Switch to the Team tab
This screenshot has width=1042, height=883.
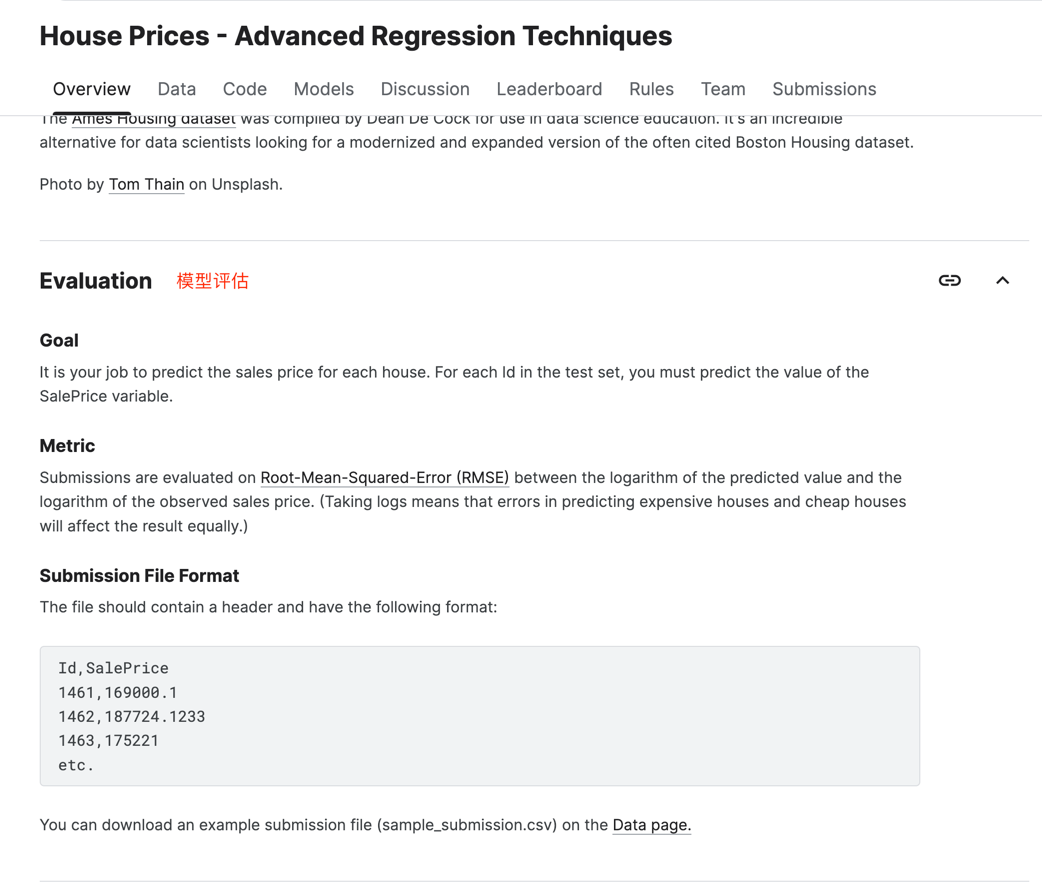(723, 89)
